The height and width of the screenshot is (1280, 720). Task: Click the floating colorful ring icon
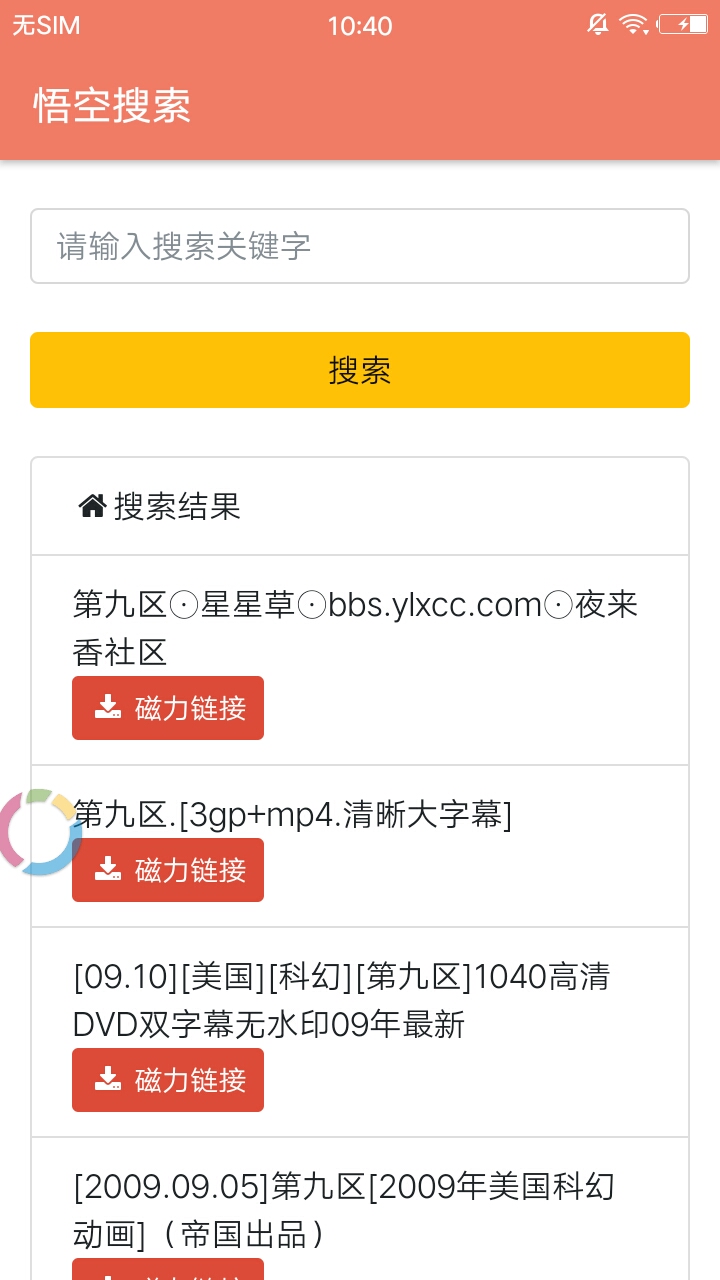38,832
